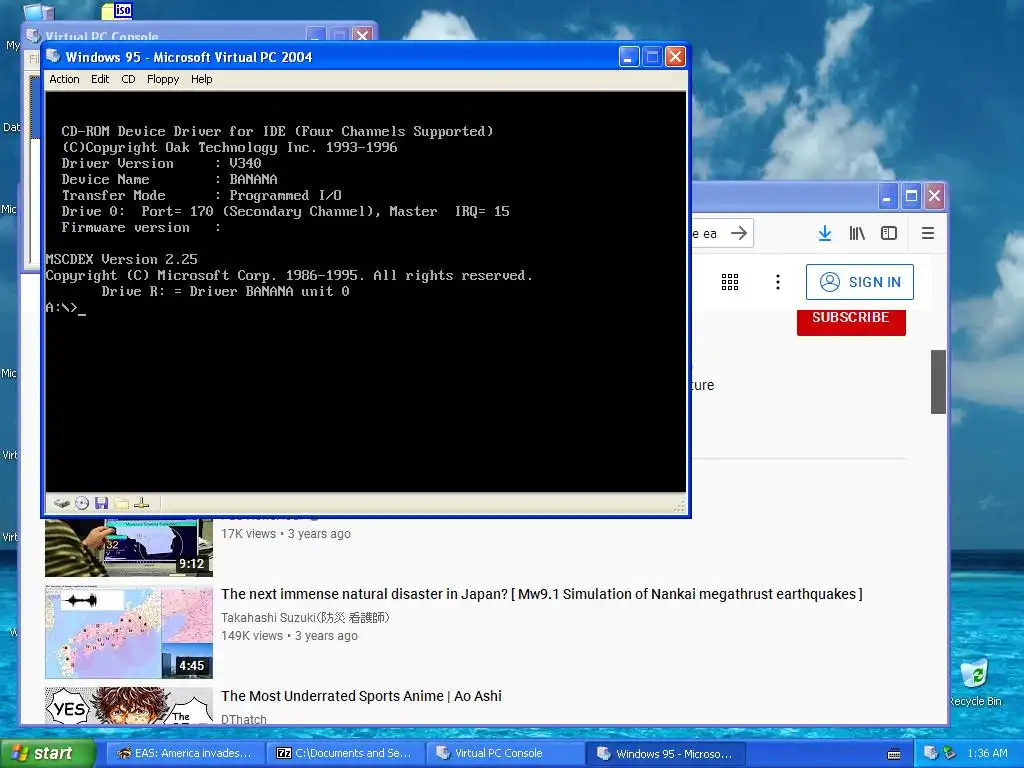Image resolution: width=1024 pixels, height=768 pixels.
Task: Toggle the browser sidebar icon
Action: coord(889,233)
